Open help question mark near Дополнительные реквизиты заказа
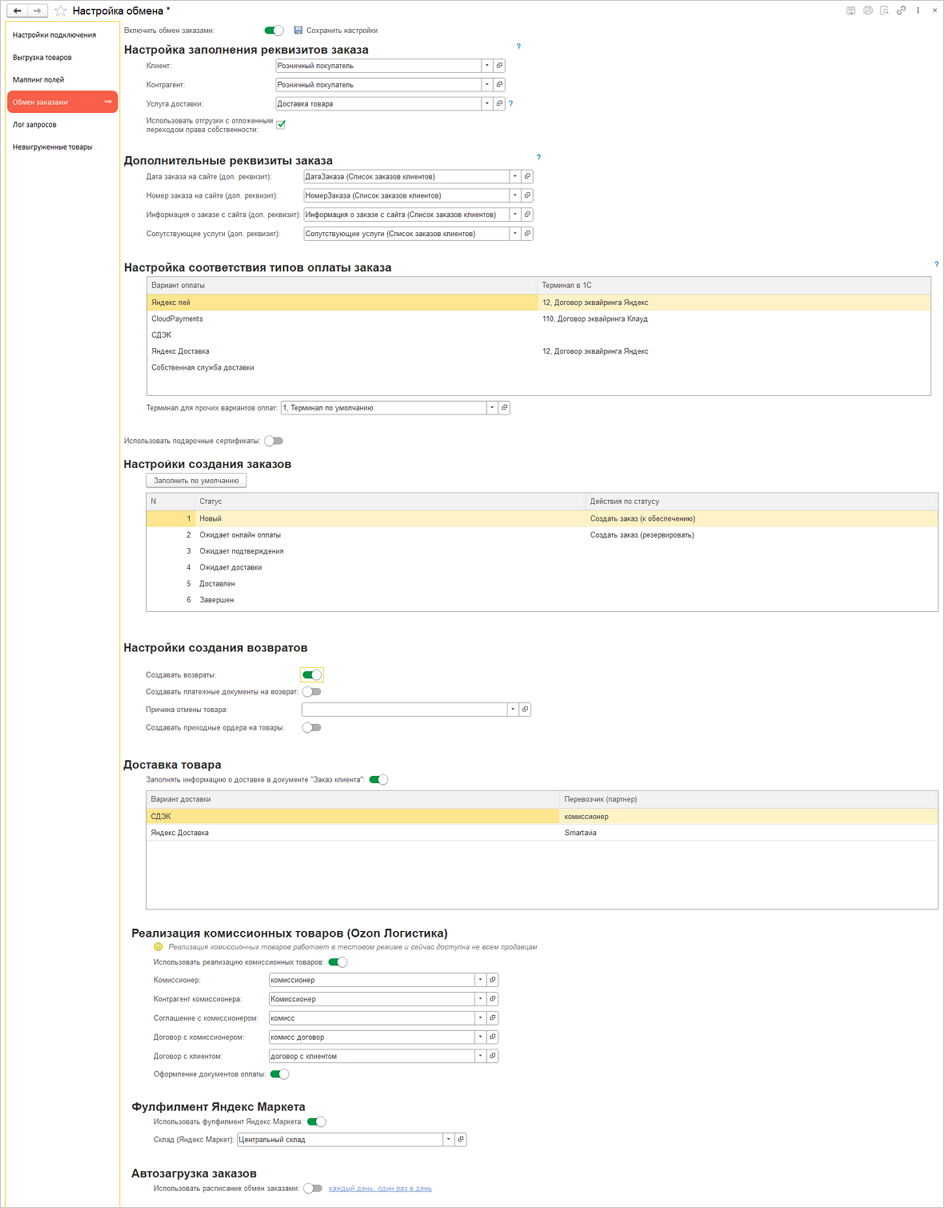Viewport: 944px width, 1208px height. tap(538, 157)
